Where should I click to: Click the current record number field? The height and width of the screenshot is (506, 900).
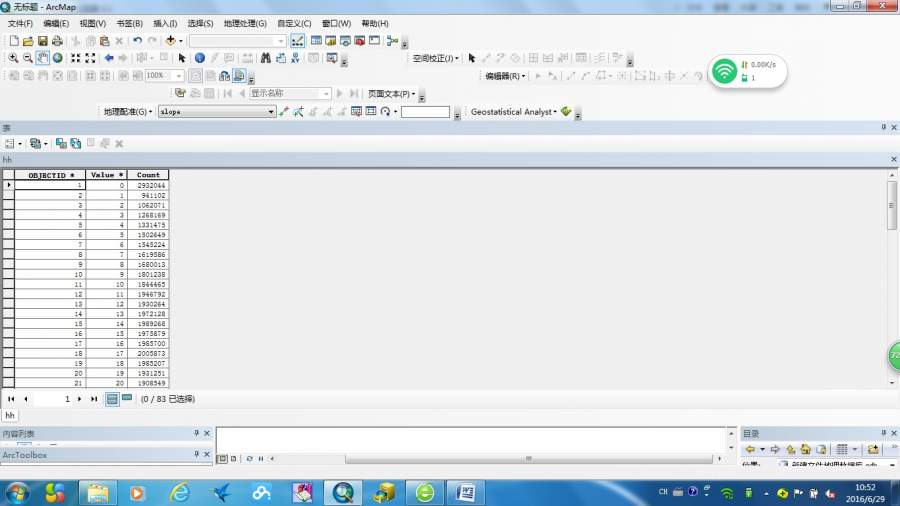[x=52, y=399]
